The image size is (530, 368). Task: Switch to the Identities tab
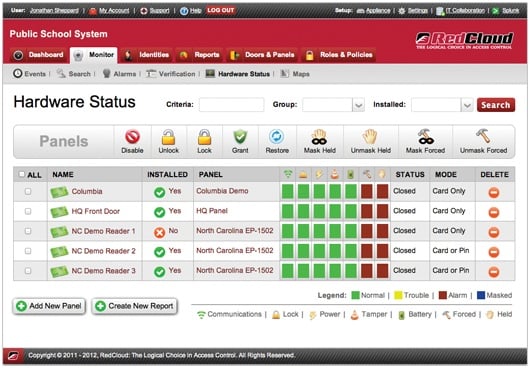click(147, 55)
